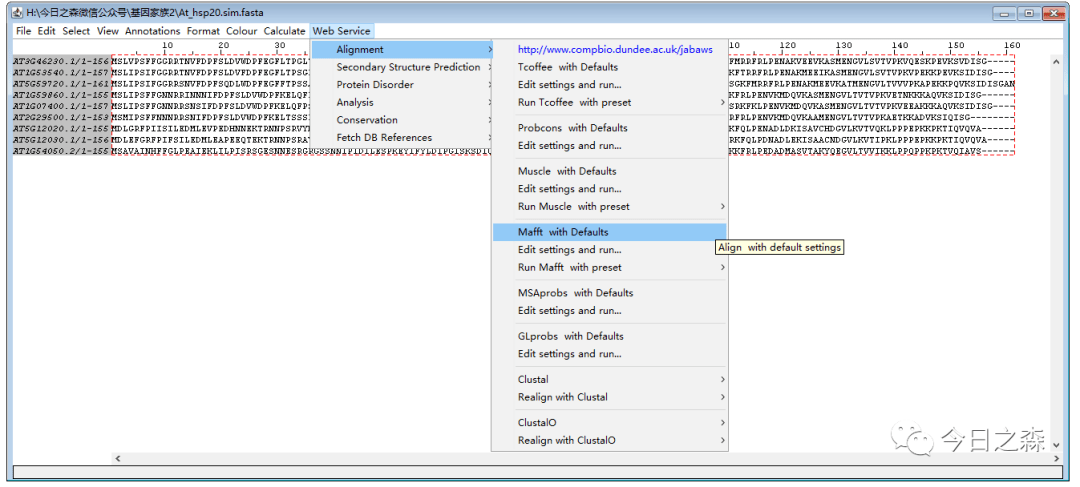This screenshot has width=1080, height=487.
Task: Select Fetch DB References submenu
Action: 384,137
